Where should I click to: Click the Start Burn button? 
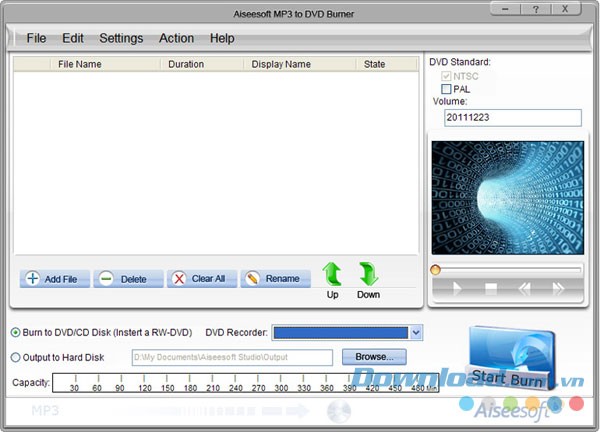tap(510, 358)
